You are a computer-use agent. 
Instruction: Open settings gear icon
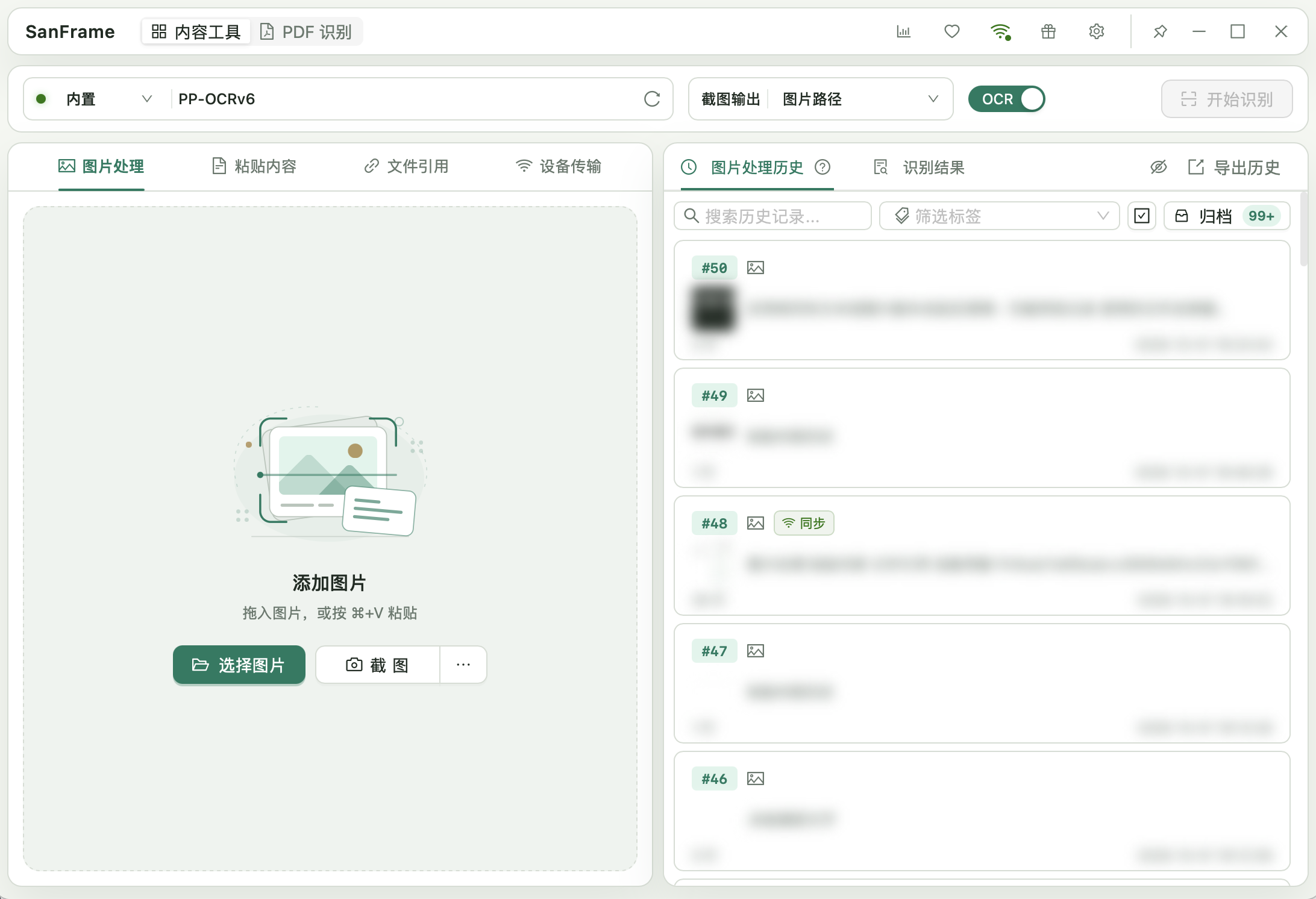point(1097,31)
